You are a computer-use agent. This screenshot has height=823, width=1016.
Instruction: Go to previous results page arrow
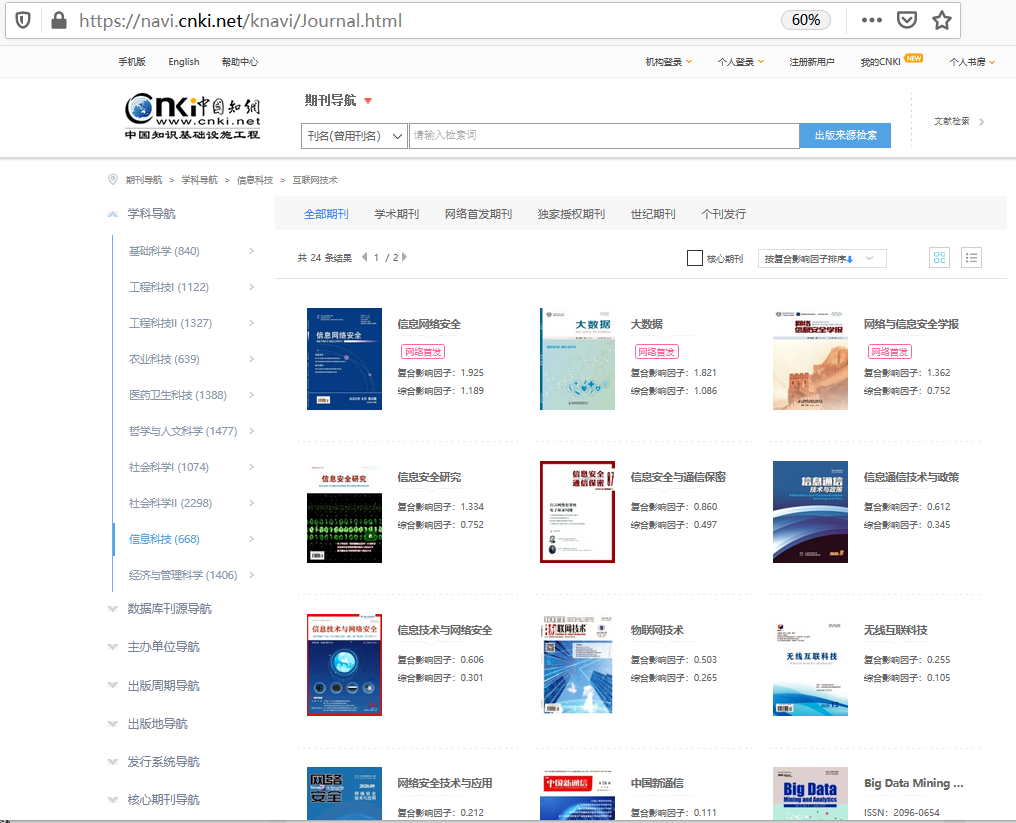(x=365, y=257)
